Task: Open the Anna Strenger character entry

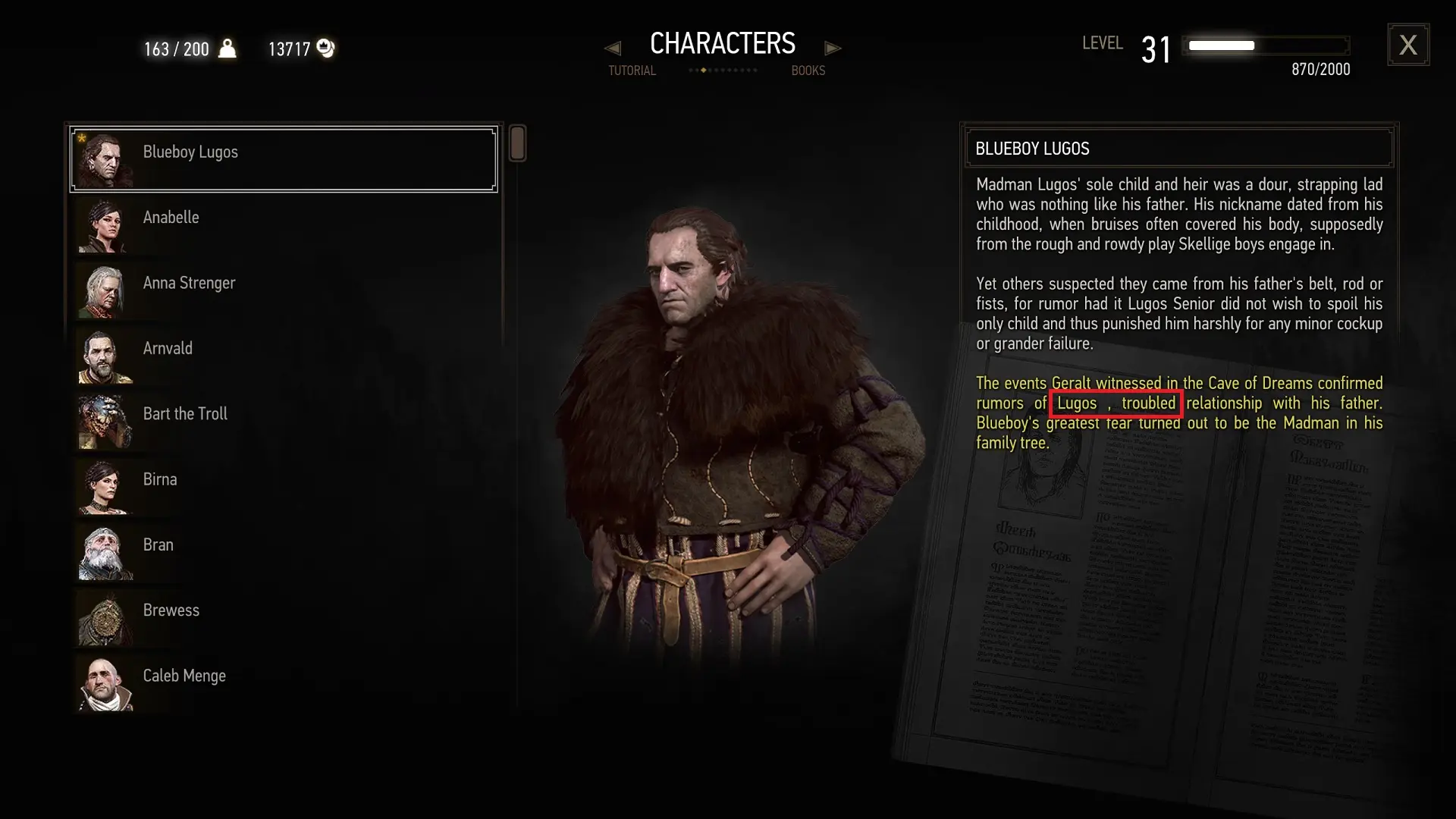Action: [284, 290]
